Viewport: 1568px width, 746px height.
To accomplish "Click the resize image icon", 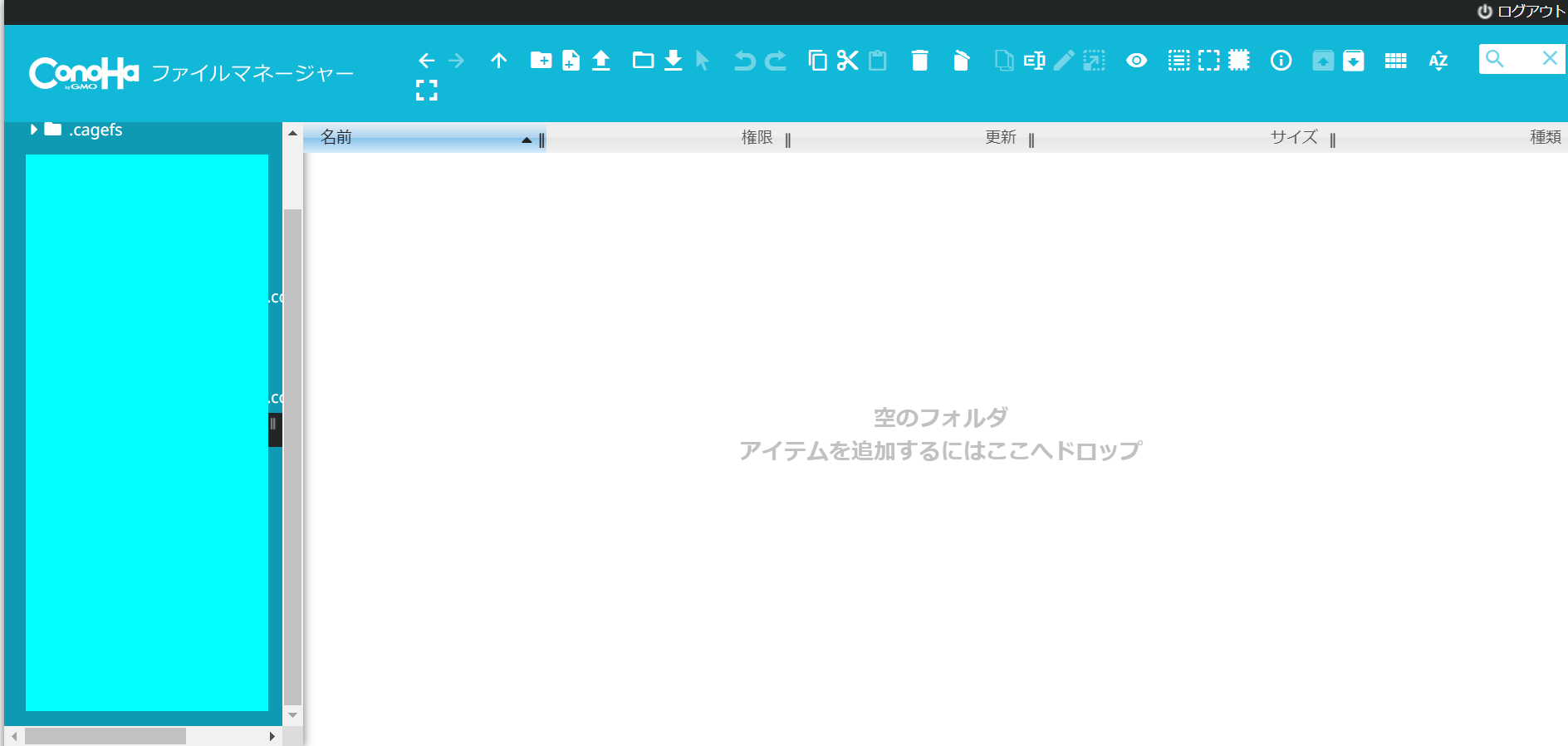I will pos(1095,60).
